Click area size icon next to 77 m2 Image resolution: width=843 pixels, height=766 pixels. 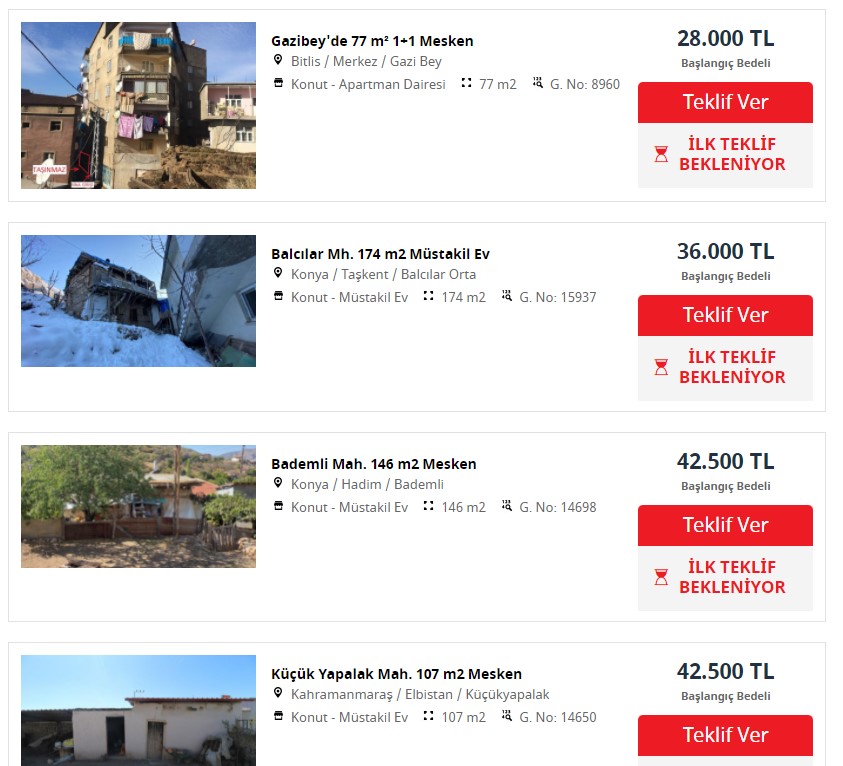click(466, 83)
